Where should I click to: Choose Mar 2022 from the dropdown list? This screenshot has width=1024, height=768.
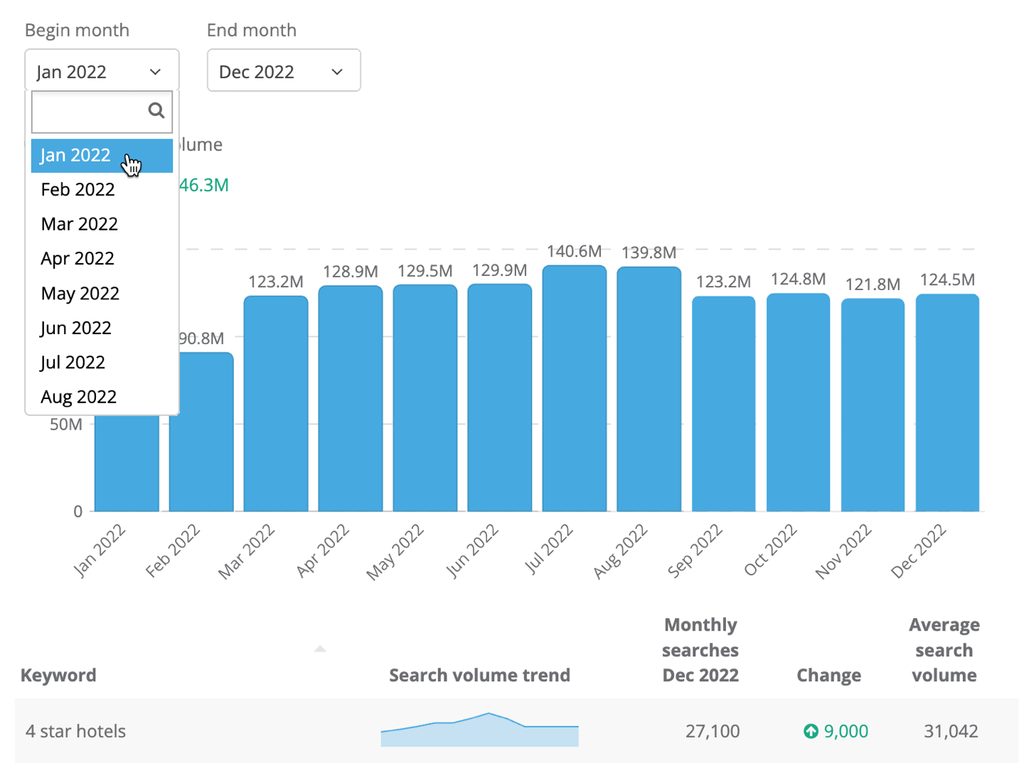pos(102,224)
